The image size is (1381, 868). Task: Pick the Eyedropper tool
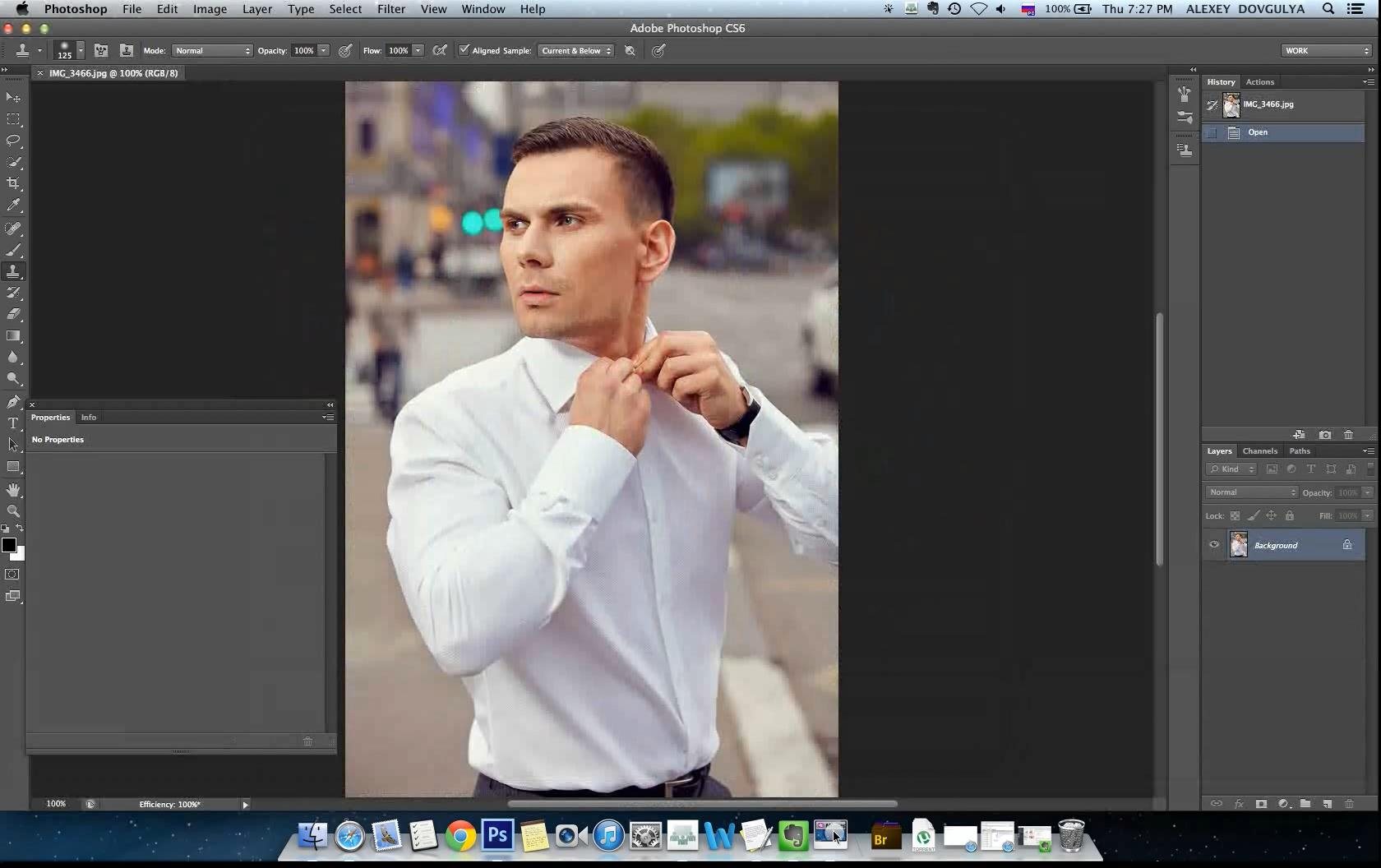[13, 205]
